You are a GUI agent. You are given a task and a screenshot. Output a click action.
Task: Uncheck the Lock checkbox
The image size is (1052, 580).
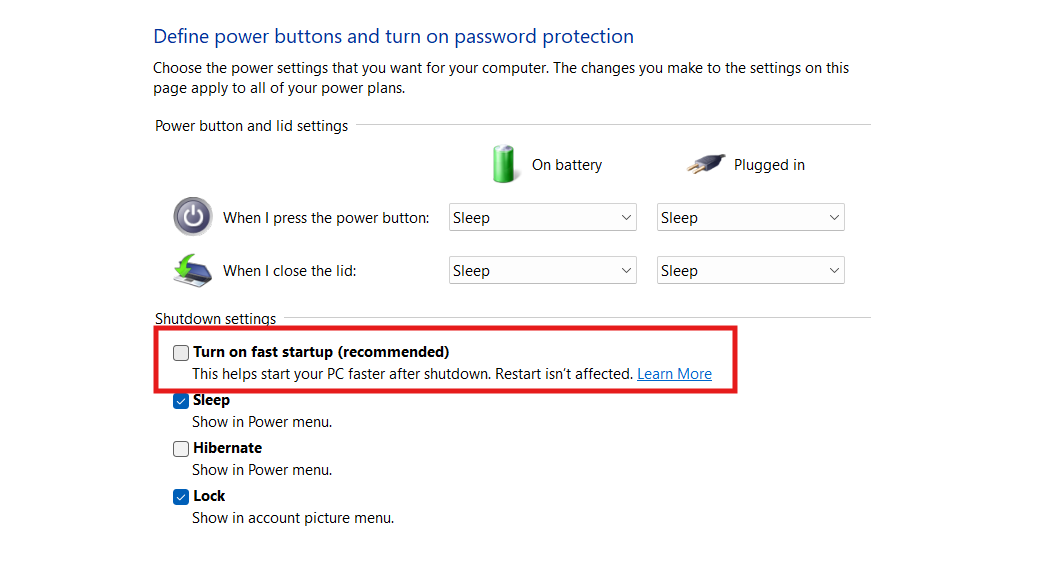(181, 497)
